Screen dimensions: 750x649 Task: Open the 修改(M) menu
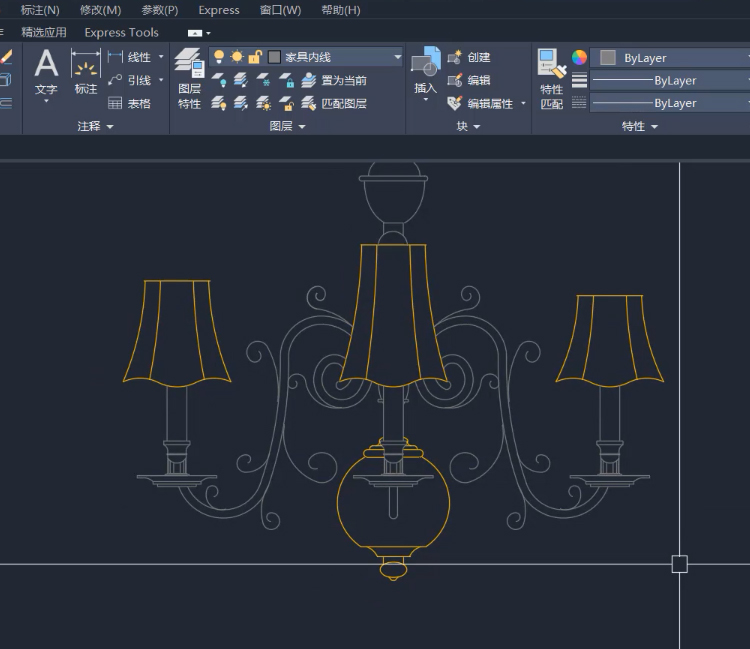click(100, 10)
